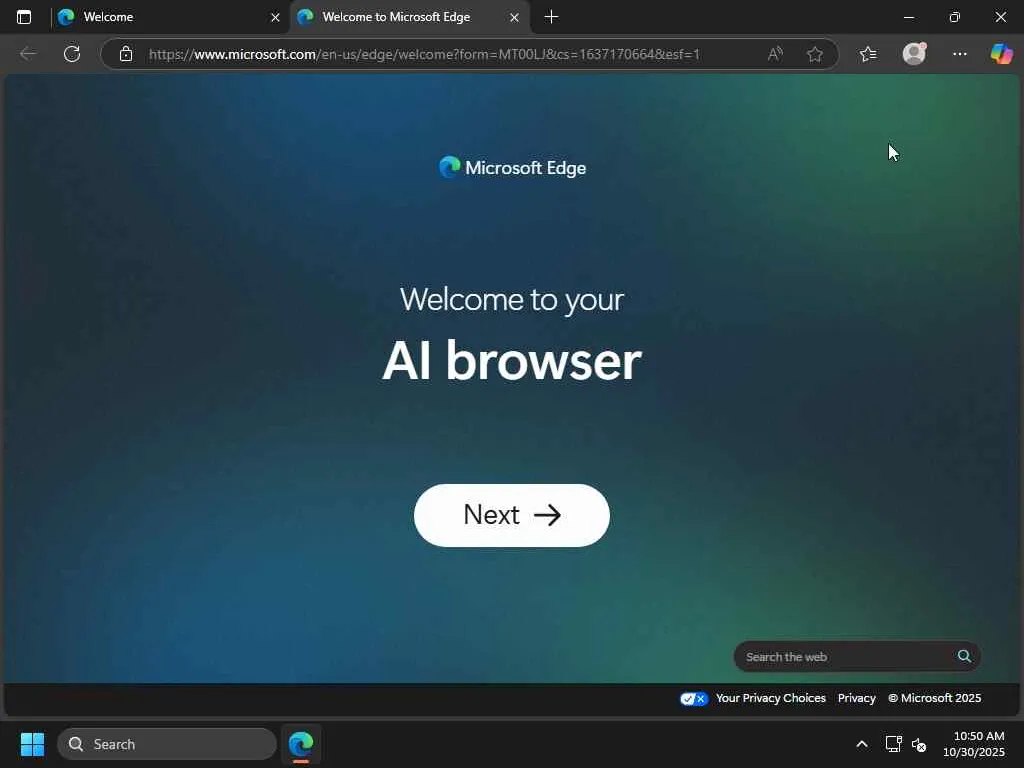Screen dimensions: 1024x768
Task: Add this page to favorites star
Action: point(814,54)
